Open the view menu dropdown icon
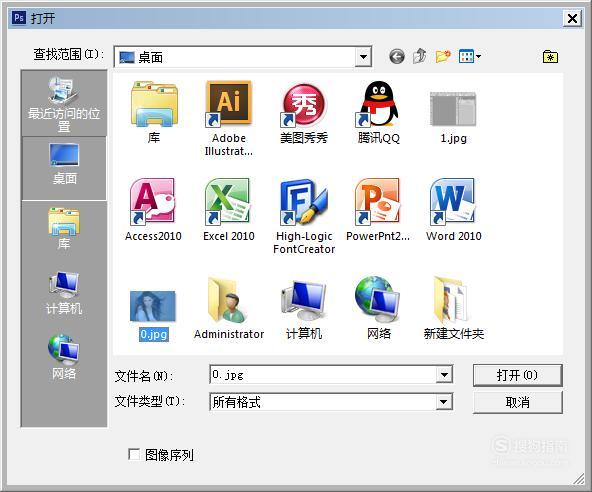Screen dimensions: 592x492 (x=470, y=57)
